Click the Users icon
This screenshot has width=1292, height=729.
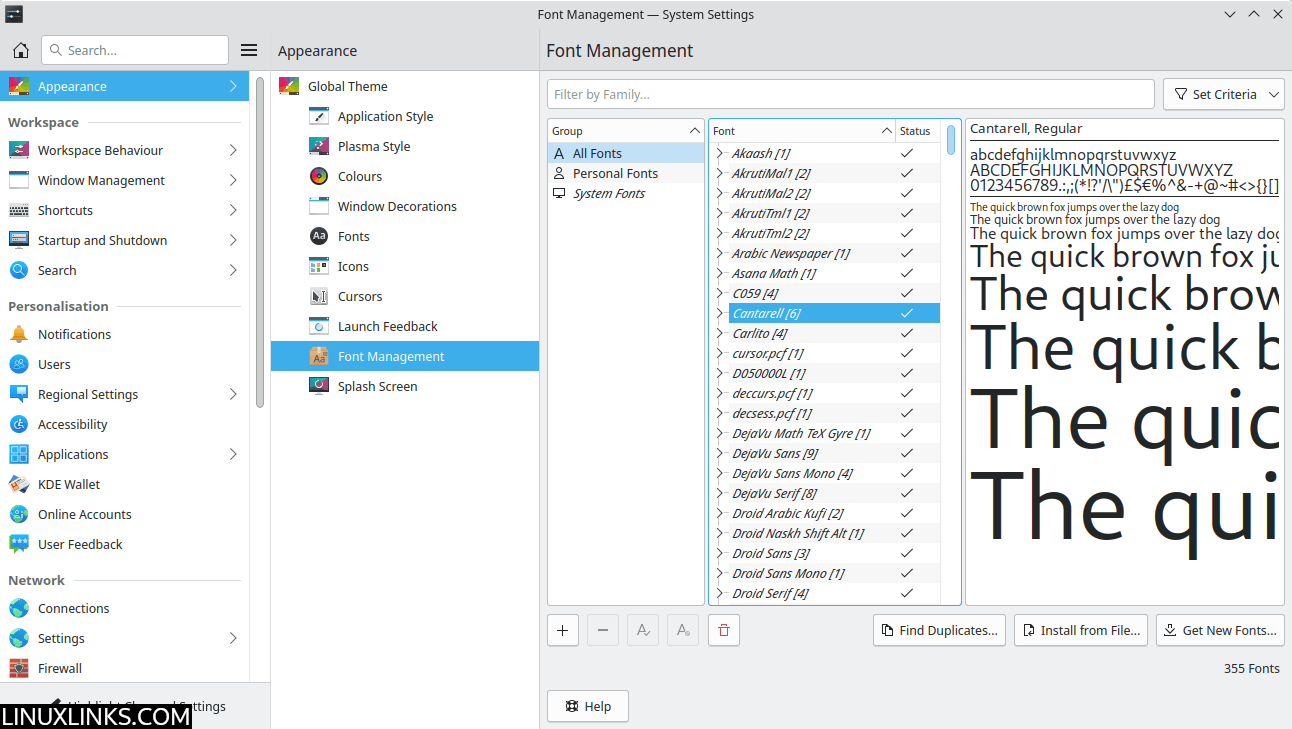point(19,364)
